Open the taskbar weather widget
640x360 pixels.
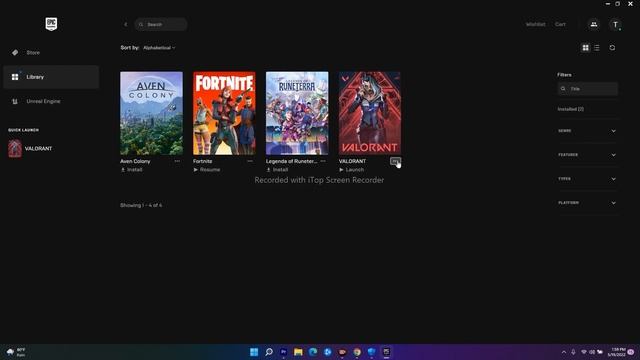point(16,352)
